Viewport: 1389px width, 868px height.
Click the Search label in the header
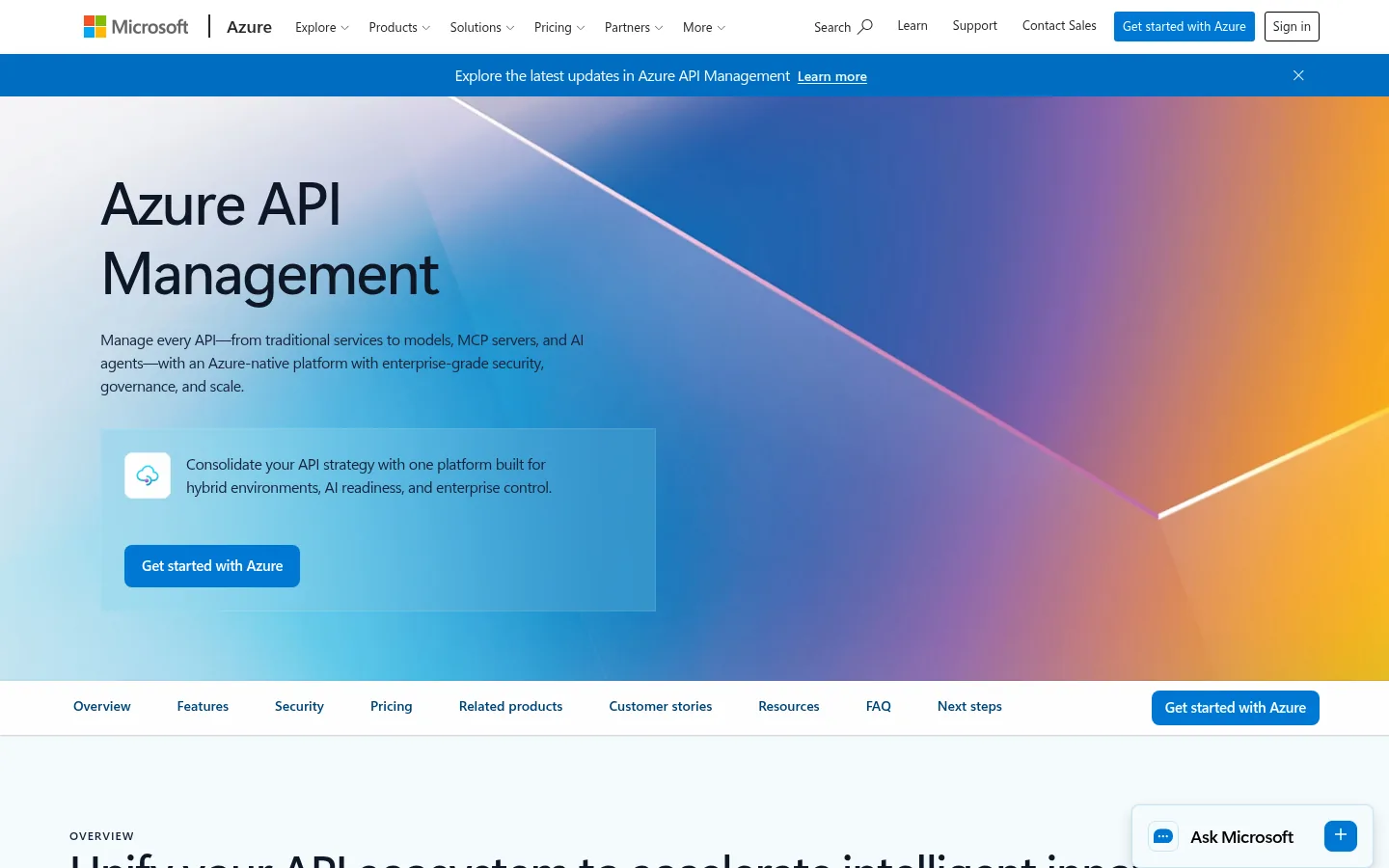pos(832,27)
